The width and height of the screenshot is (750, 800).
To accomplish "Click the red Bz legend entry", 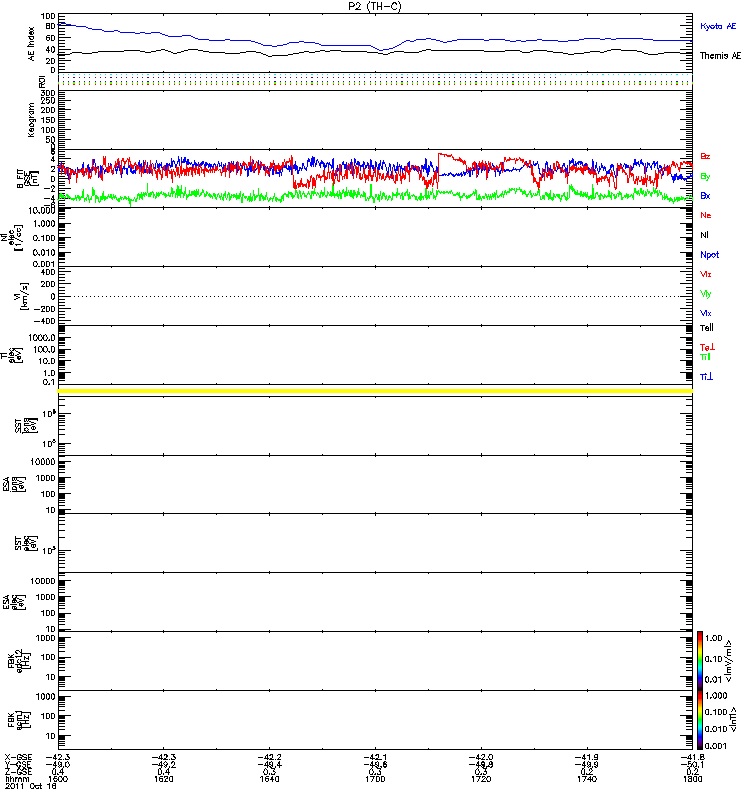I will [705, 156].
